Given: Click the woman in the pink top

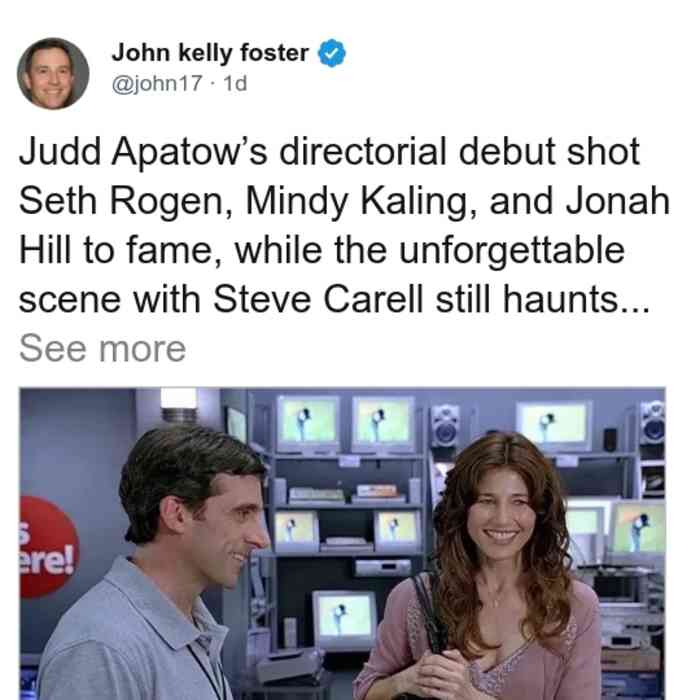Looking at the screenshot, I should 484,569.
